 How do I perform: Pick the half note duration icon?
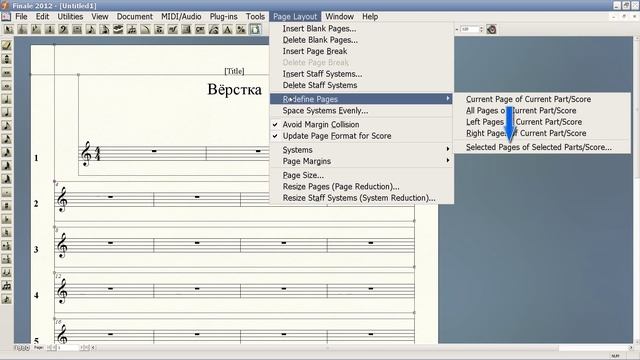click(7, 99)
